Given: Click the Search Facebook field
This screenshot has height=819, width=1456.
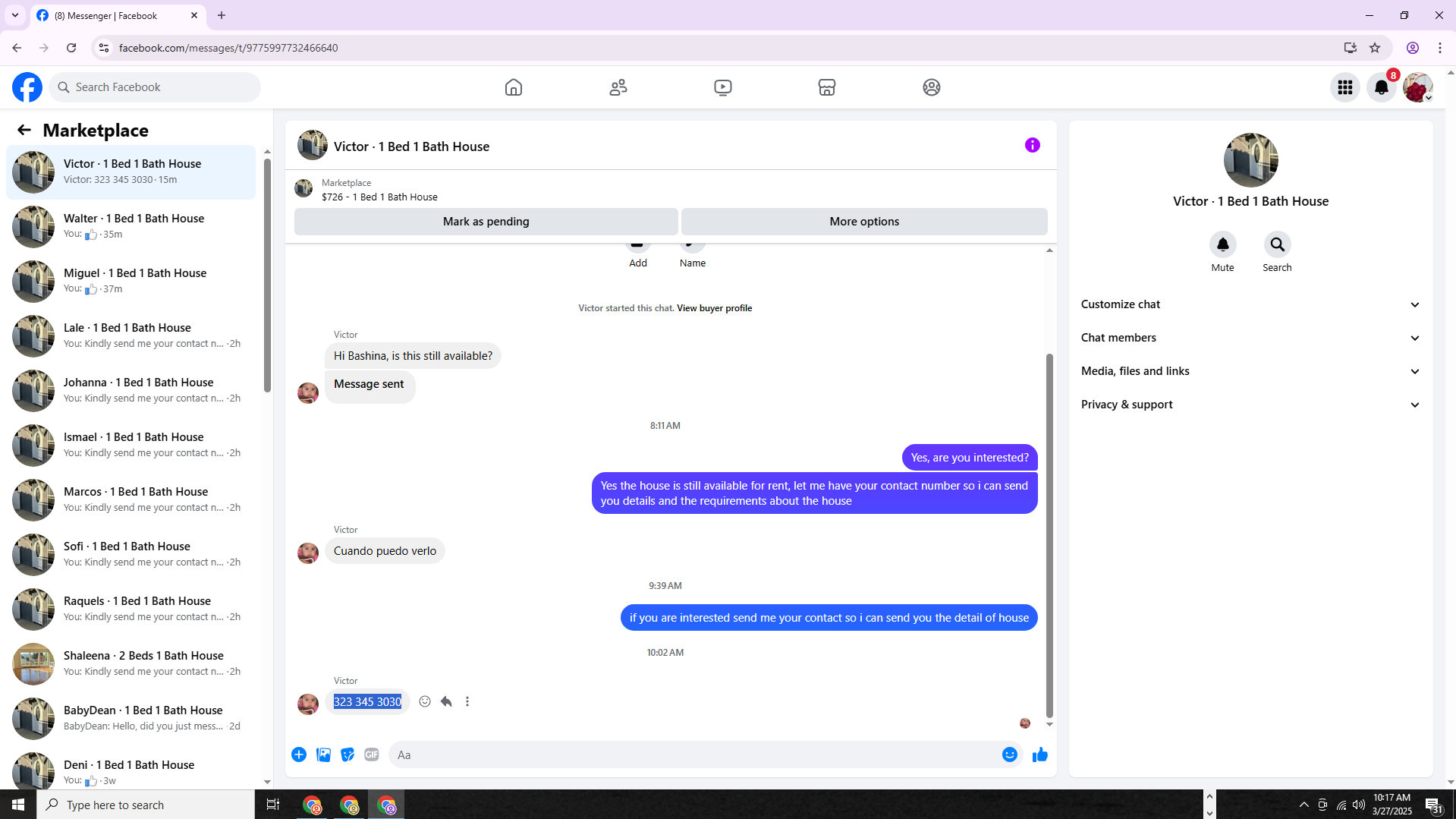Looking at the screenshot, I should (x=155, y=87).
